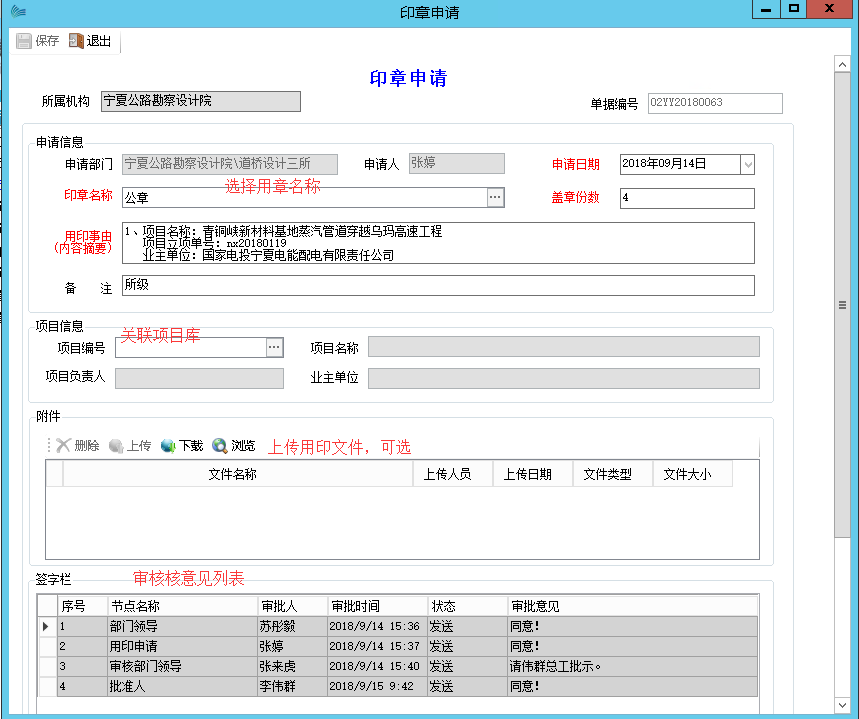
Task: Click the 序号 column header in 签字栏
Action: coord(83,606)
